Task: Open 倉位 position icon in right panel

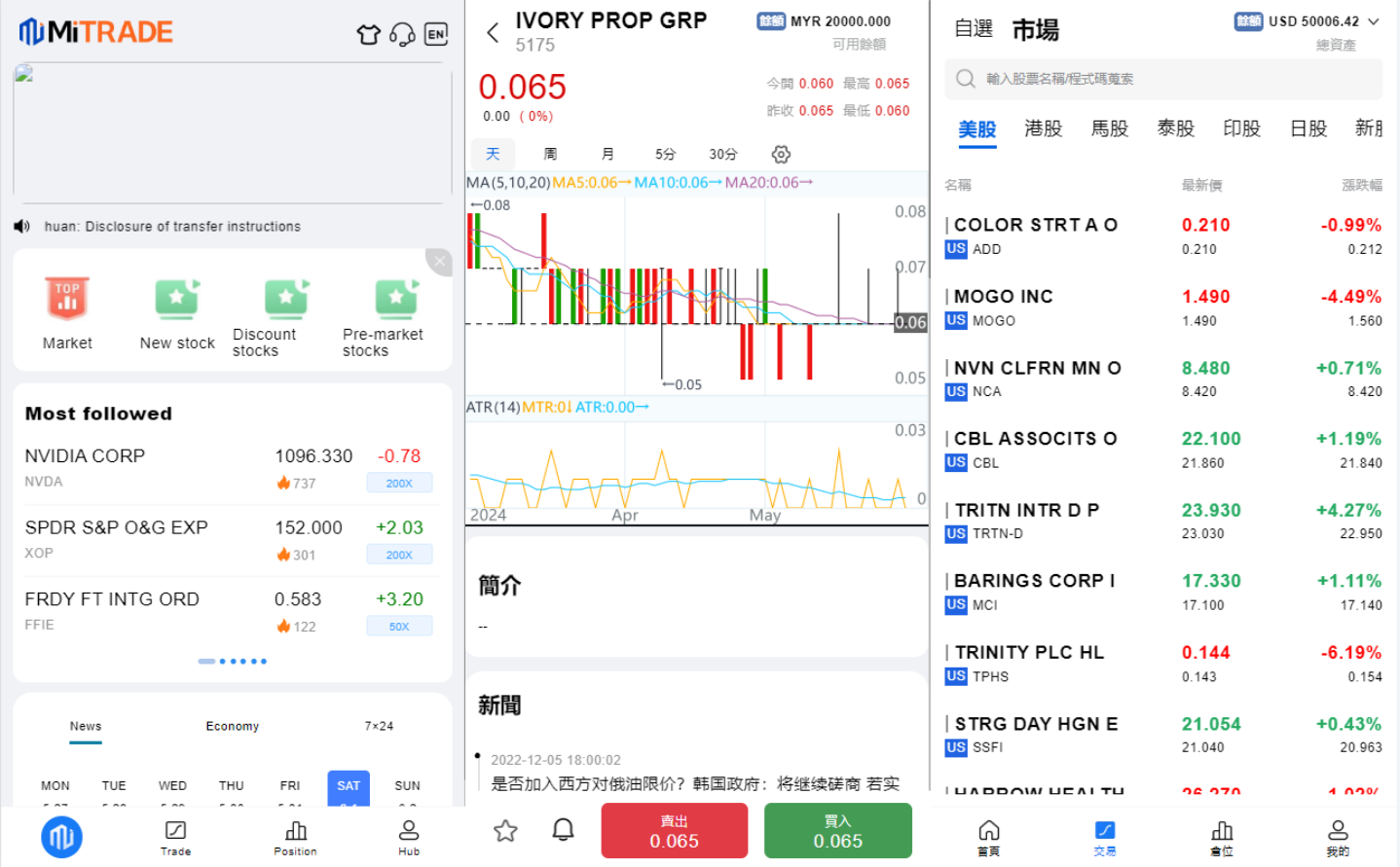Action: (1222, 837)
